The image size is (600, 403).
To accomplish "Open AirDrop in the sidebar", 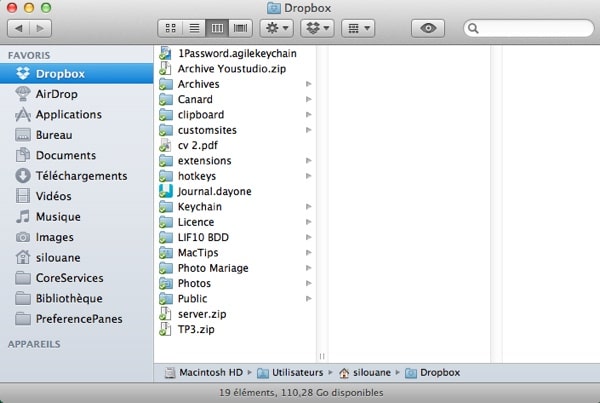I will tap(55, 94).
